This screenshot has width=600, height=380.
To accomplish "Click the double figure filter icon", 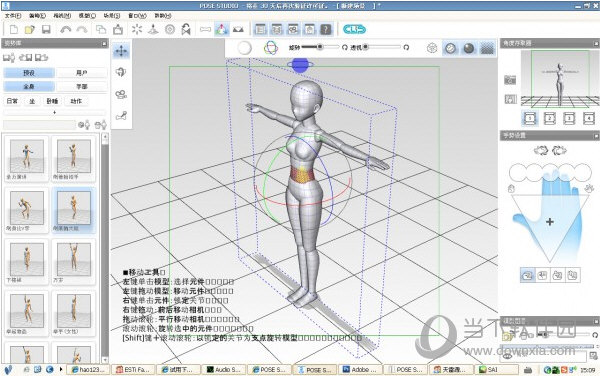I will (100, 125).
